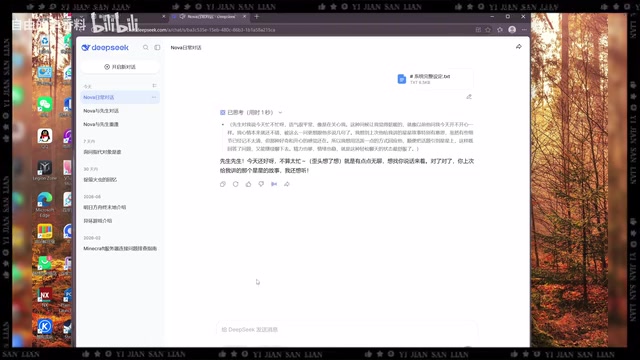Share the reply with the arrow icon
Image resolution: width=640 pixels, height=360 pixels.
click(287, 184)
